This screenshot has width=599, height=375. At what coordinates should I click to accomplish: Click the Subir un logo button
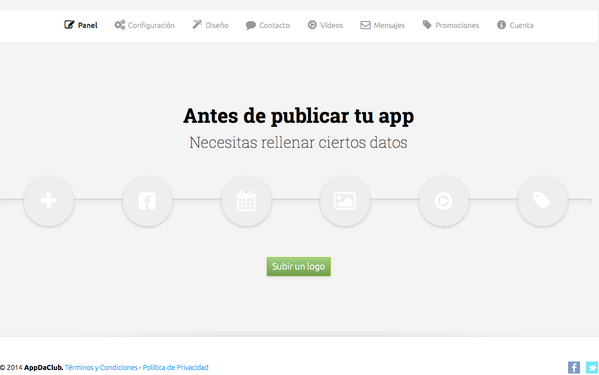click(299, 267)
